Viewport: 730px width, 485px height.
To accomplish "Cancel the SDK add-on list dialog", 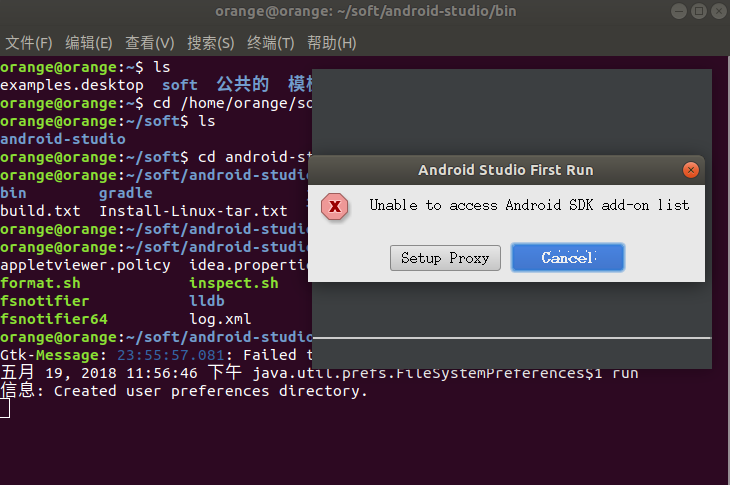I will point(568,257).
